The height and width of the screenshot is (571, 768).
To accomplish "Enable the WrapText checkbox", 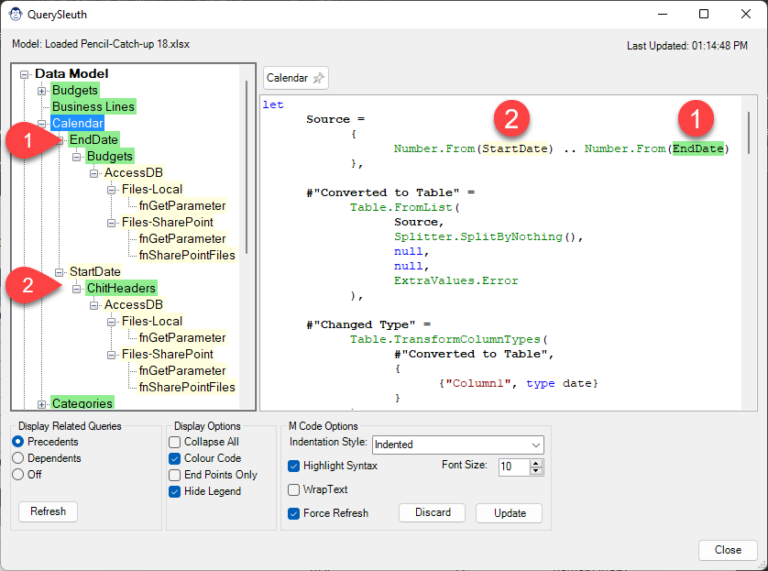I will click(294, 490).
